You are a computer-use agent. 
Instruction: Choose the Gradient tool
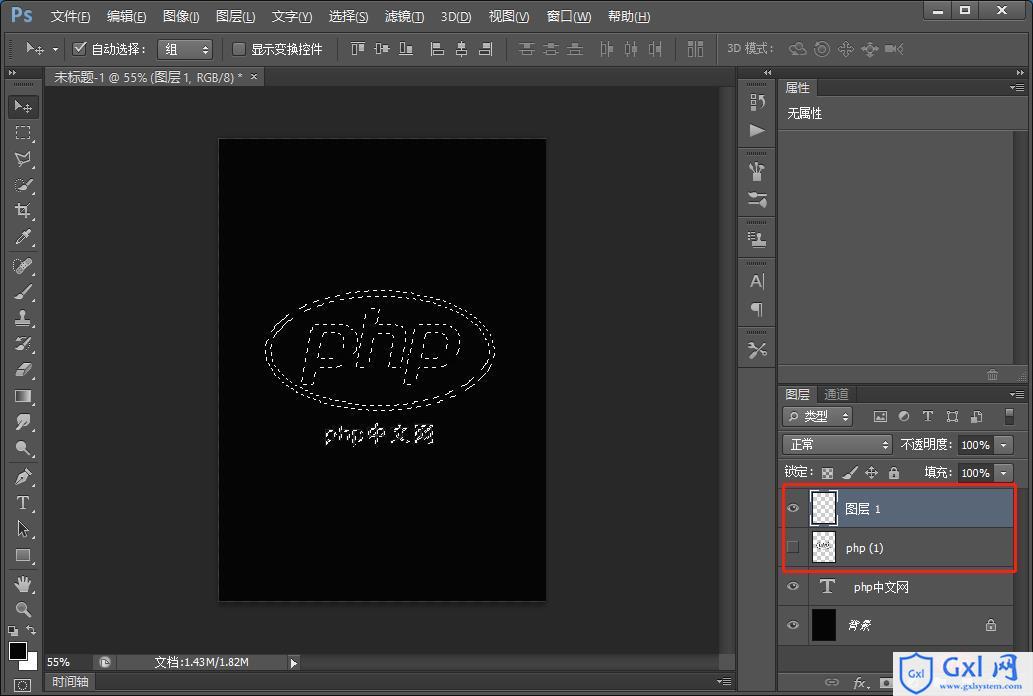(x=23, y=396)
